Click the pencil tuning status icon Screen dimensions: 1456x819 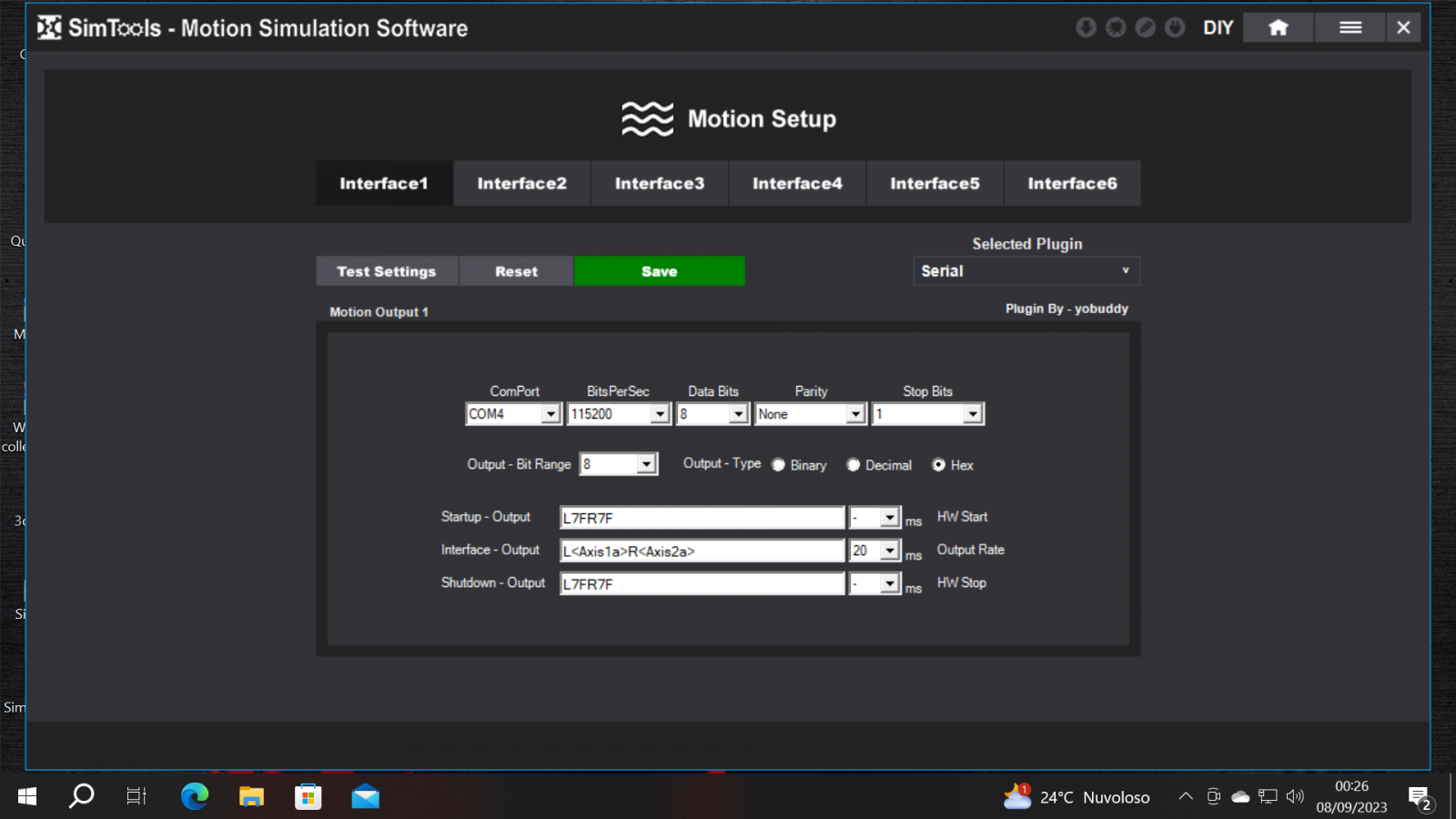[1146, 27]
